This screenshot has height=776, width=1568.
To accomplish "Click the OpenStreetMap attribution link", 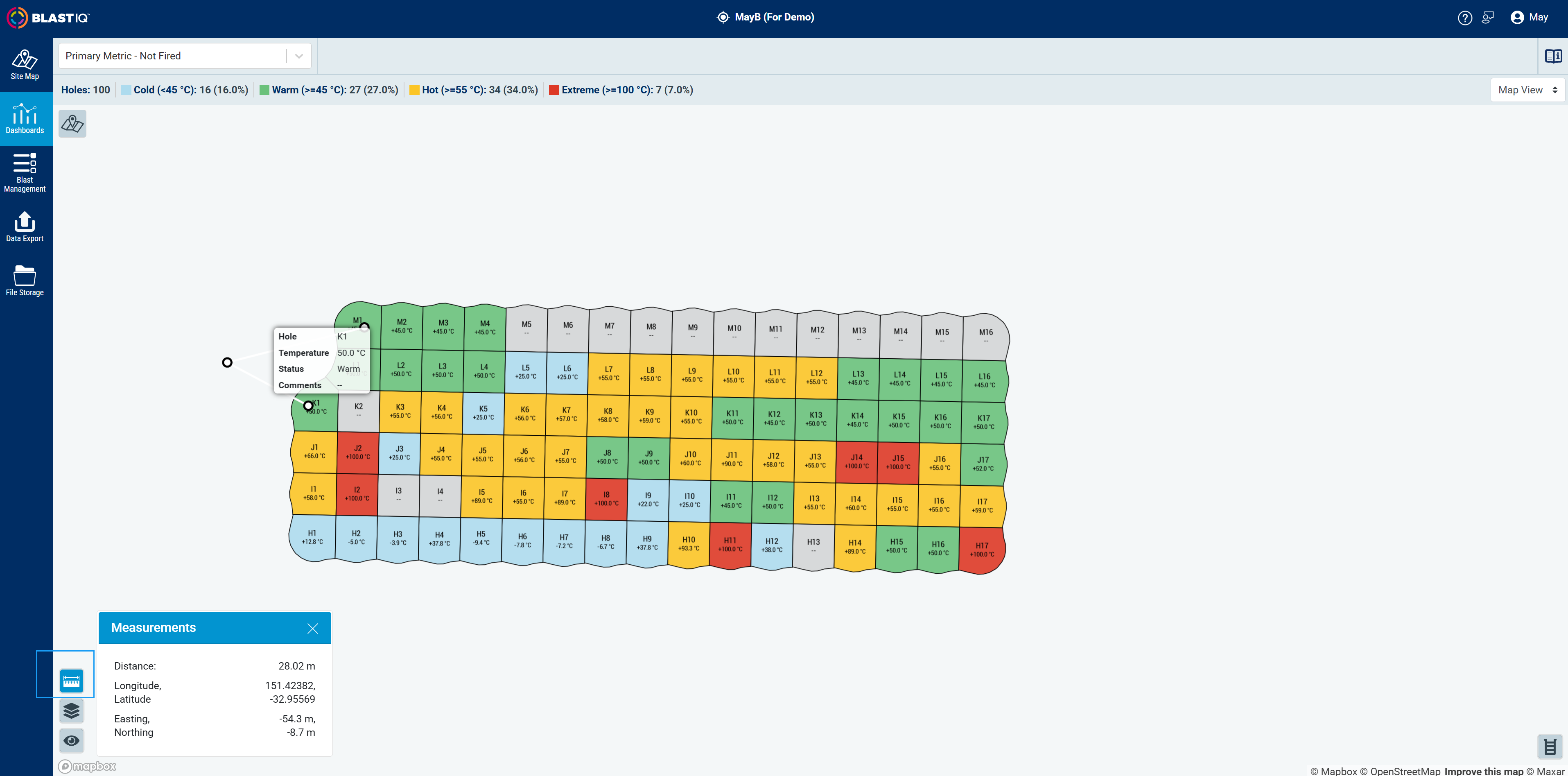I will point(1400,771).
